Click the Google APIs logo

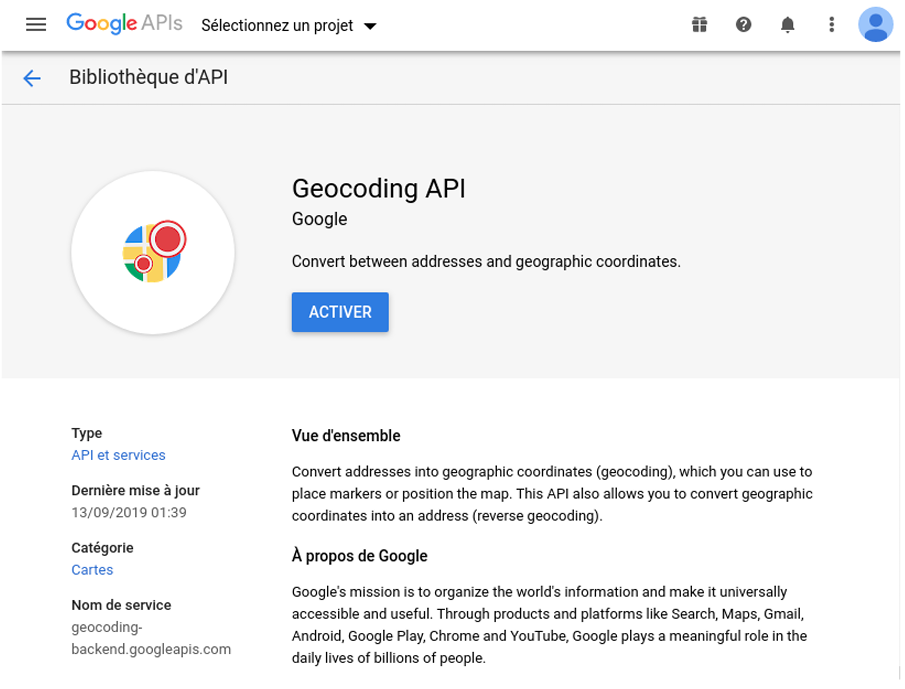pyautogui.click(x=124, y=24)
